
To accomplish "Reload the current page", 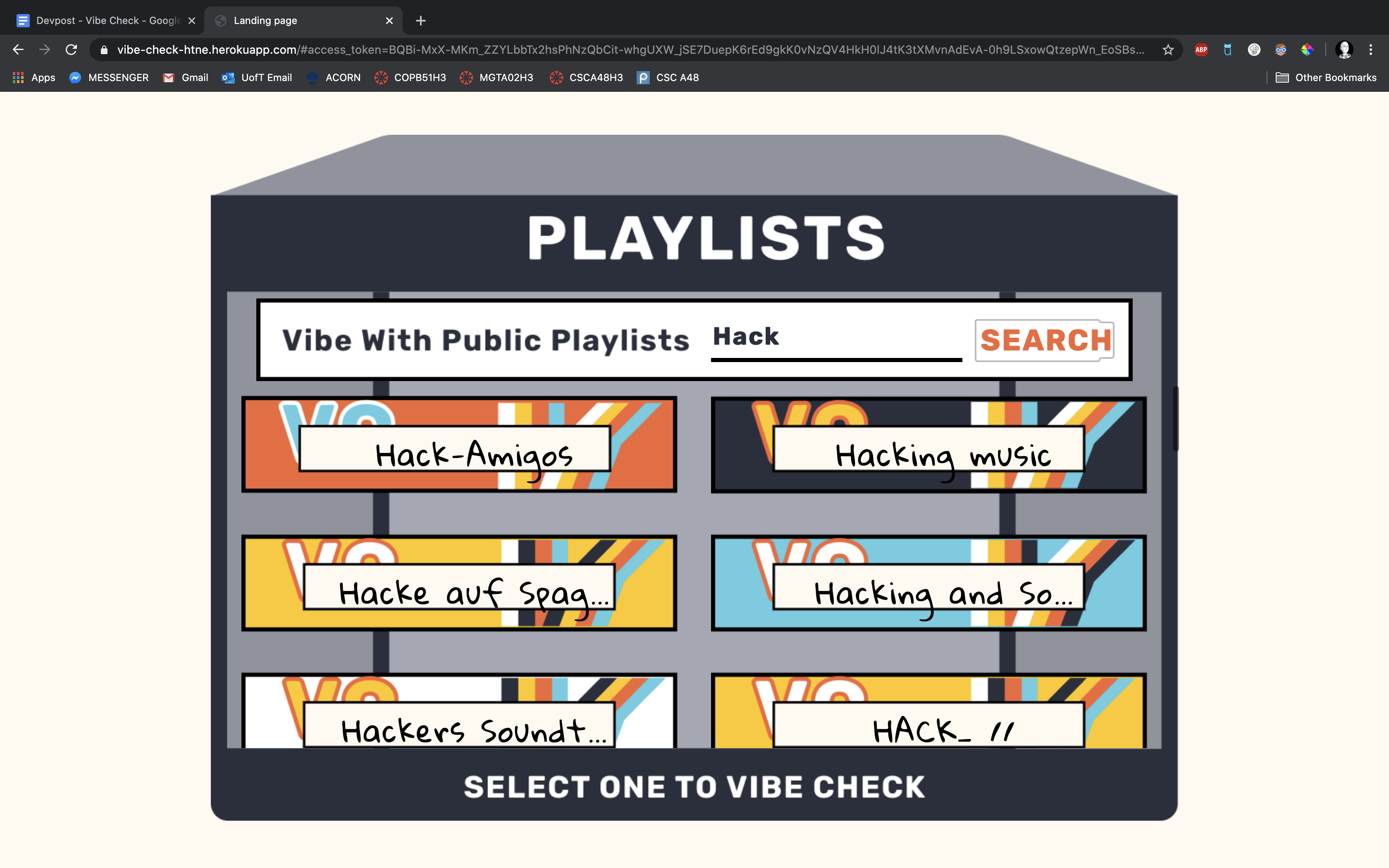I will click(71, 50).
